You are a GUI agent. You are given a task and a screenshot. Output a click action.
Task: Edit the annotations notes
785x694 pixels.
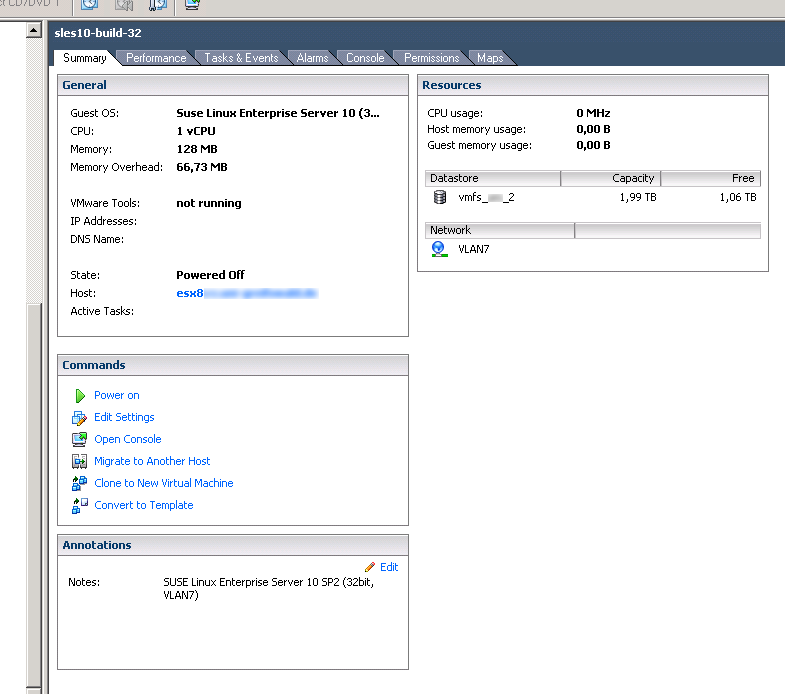point(389,567)
